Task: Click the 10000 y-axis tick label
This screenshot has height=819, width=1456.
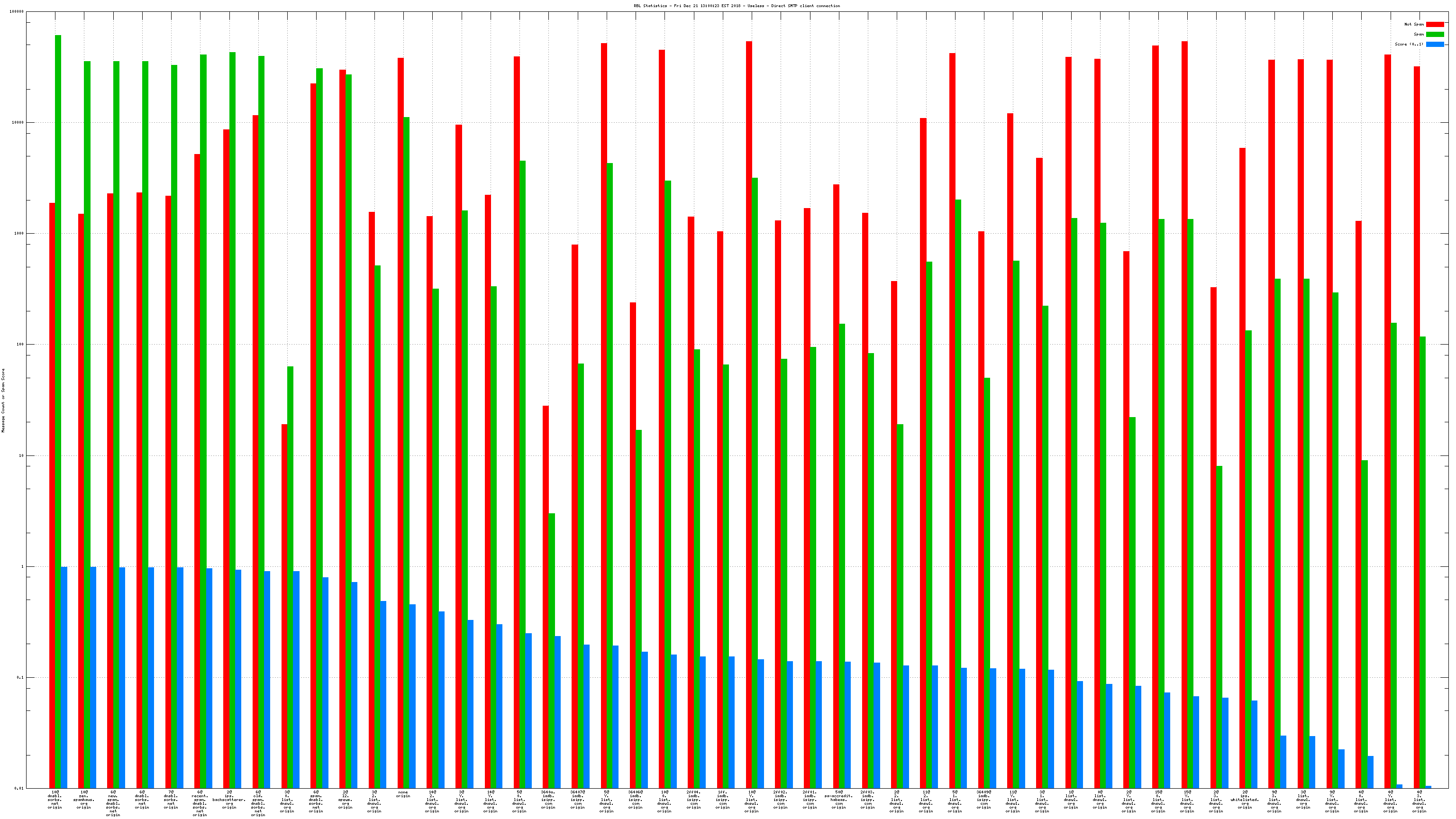Action: pyautogui.click(x=18, y=123)
